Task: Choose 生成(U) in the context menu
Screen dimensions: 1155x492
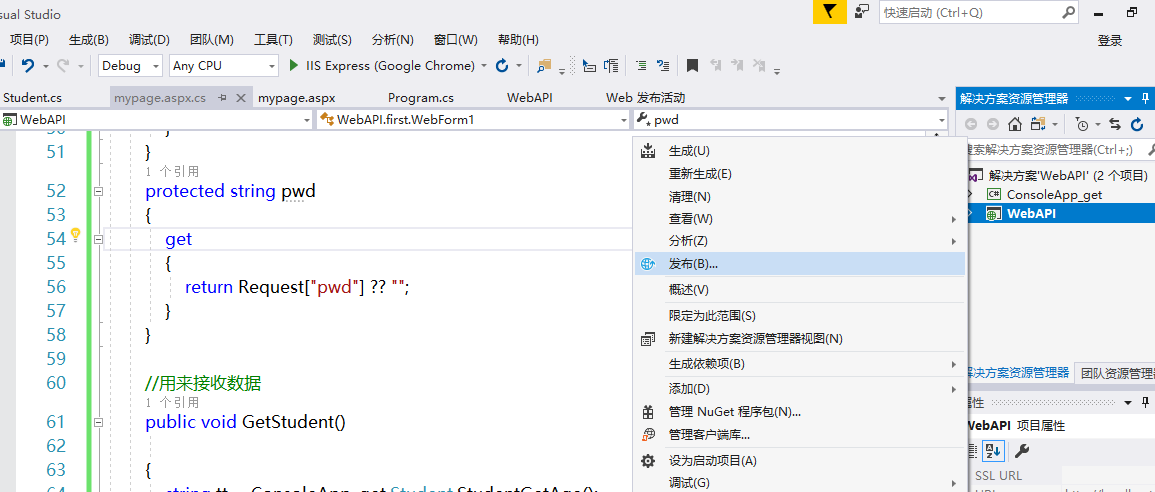Action: point(800,151)
